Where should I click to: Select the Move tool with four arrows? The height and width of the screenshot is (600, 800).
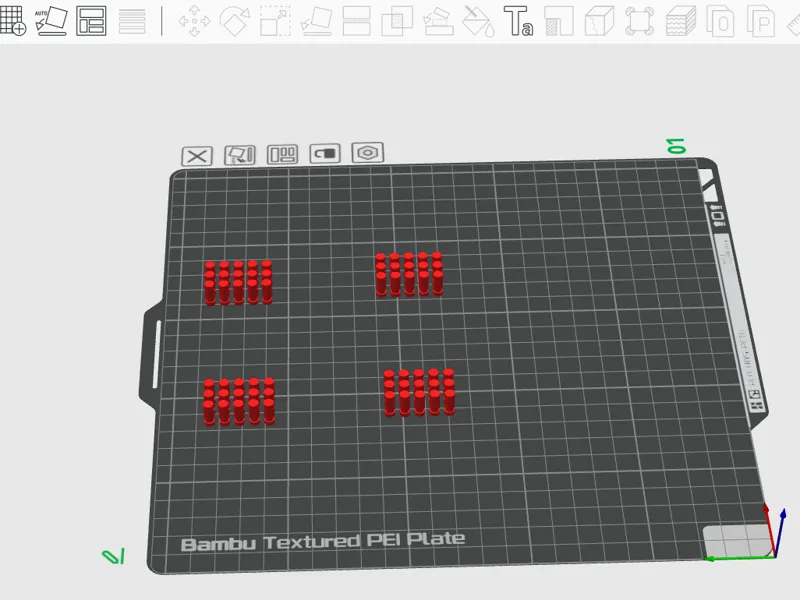pyautogui.click(x=194, y=20)
